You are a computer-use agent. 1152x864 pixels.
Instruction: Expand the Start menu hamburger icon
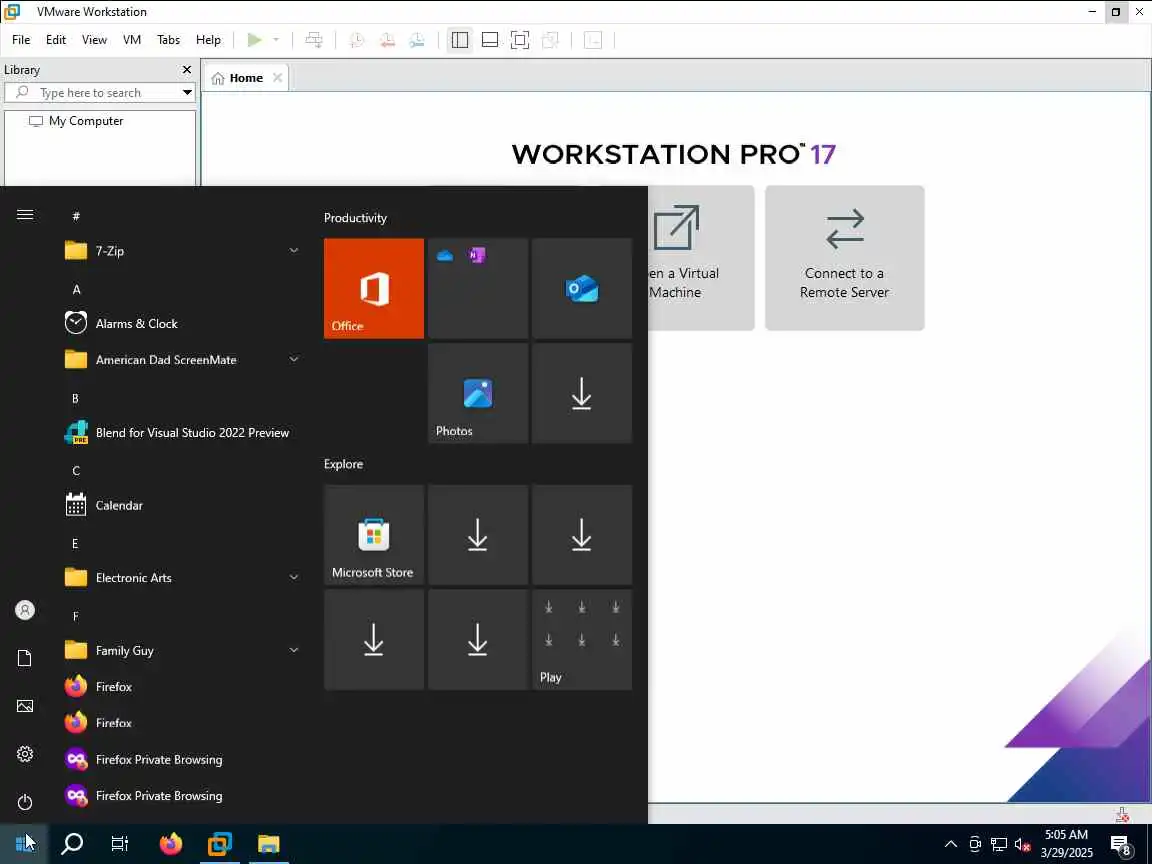pos(25,215)
